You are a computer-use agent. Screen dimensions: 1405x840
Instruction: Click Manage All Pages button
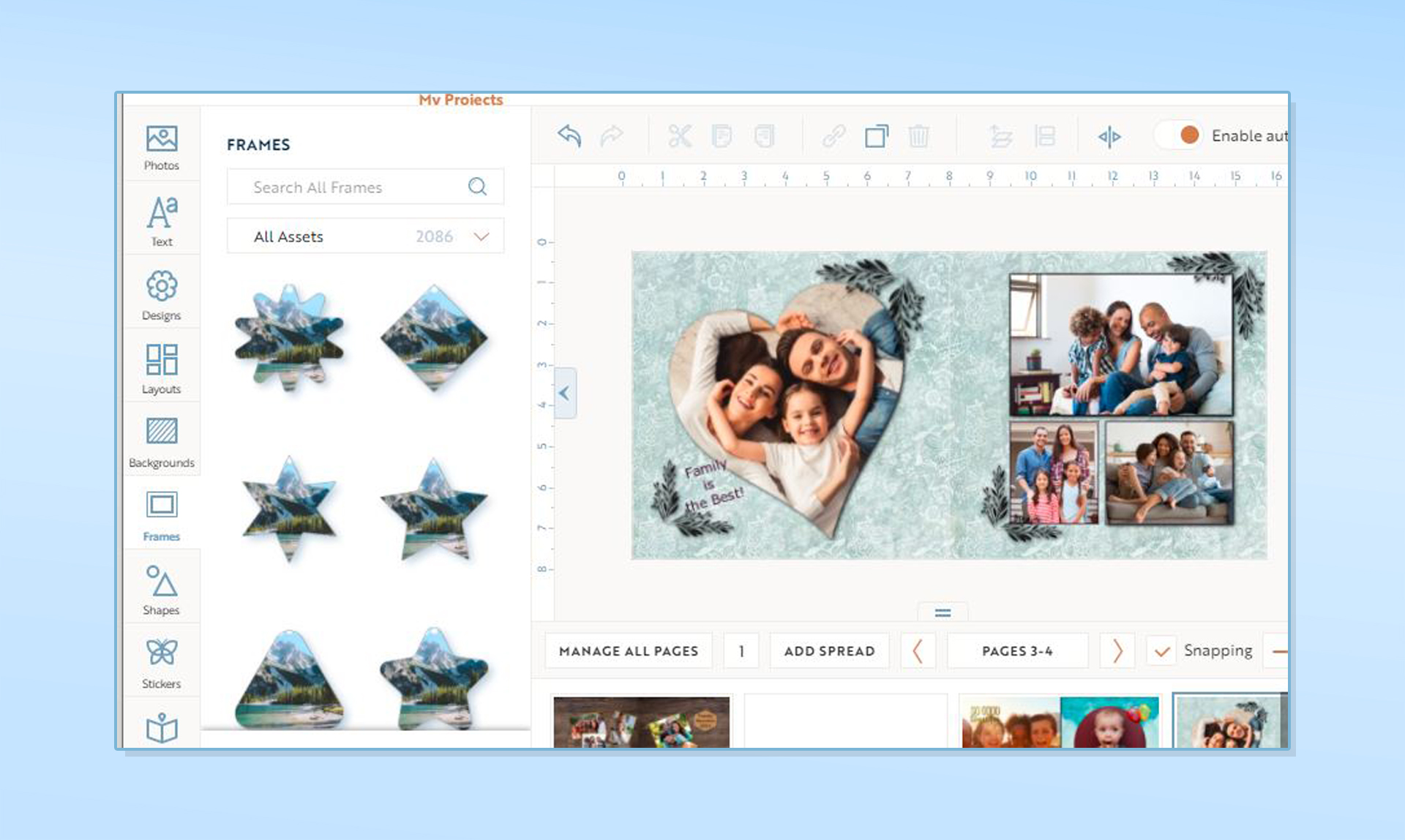[628, 651]
